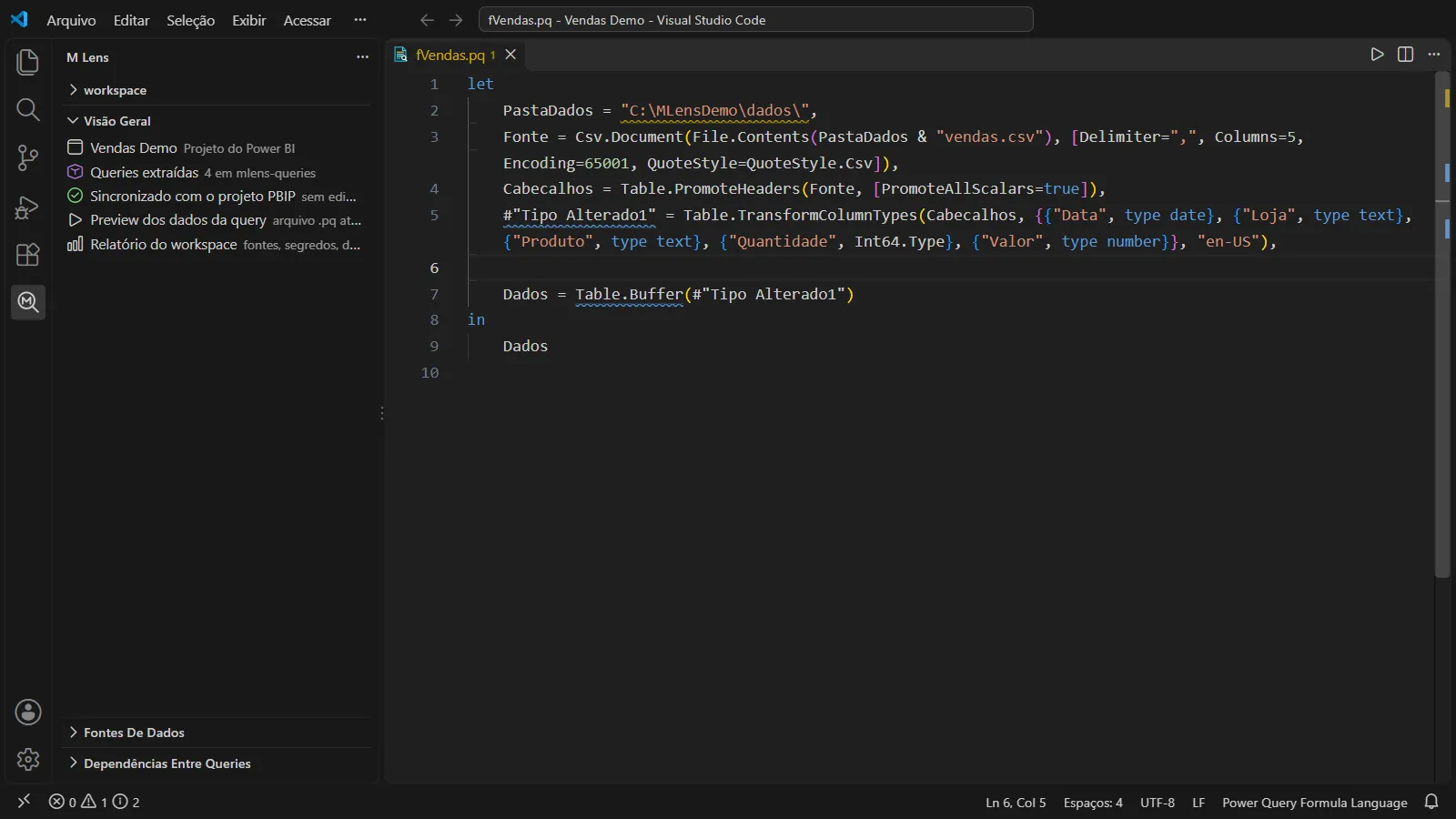The image size is (1456, 819).
Task: Open the Search view in activity bar
Action: (28, 110)
